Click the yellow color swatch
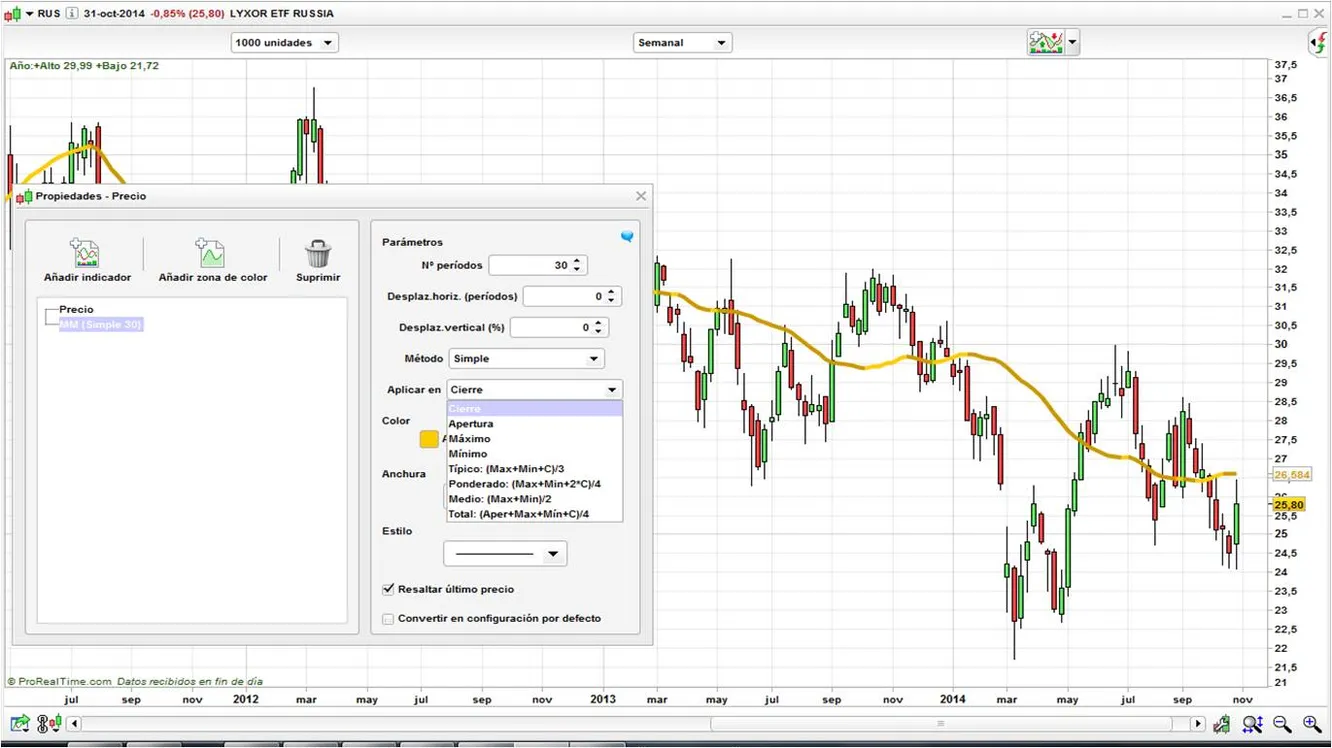The image size is (1332, 748). pyautogui.click(x=429, y=439)
